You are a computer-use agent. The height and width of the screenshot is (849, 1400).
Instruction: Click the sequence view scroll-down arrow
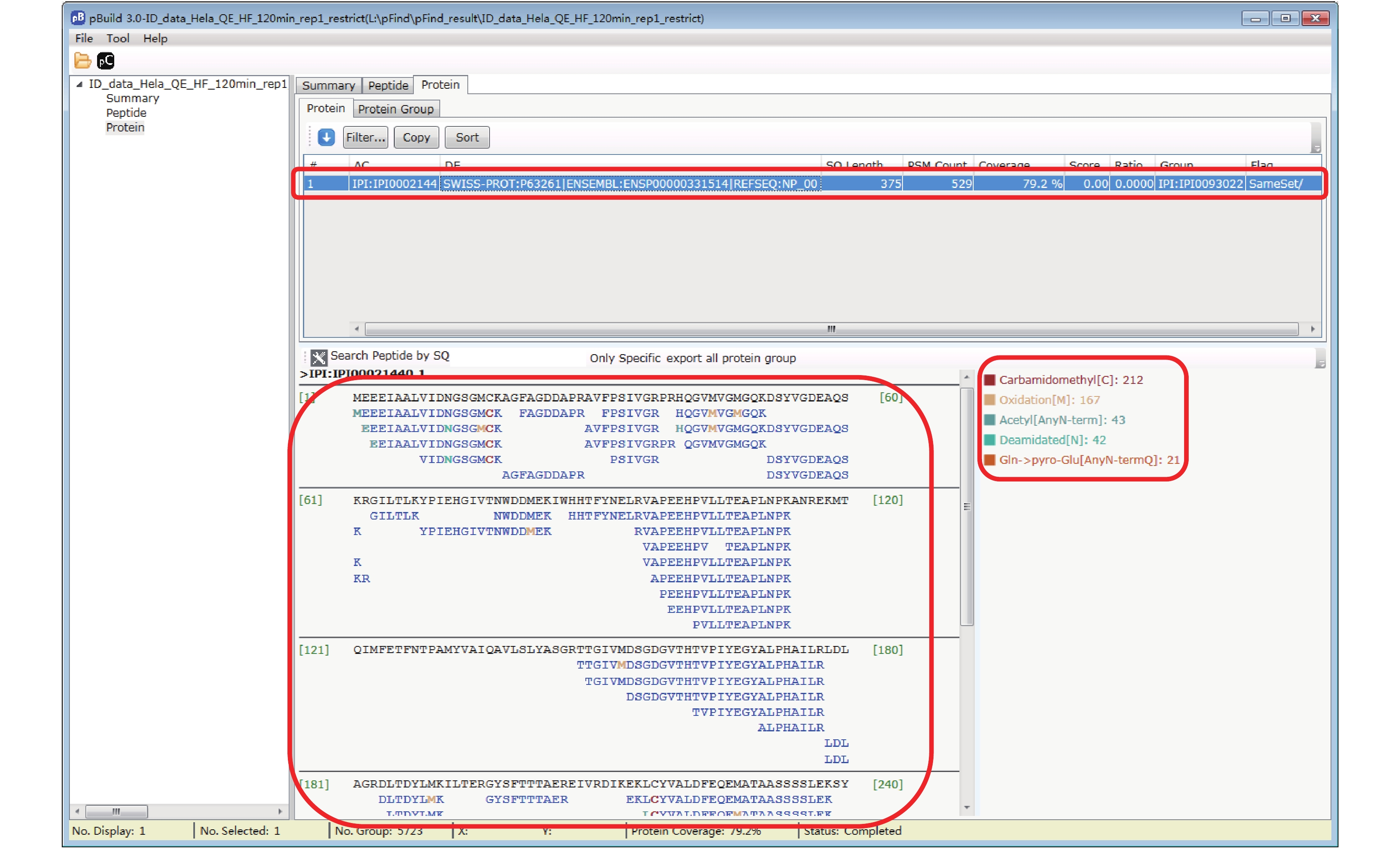point(967,808)
